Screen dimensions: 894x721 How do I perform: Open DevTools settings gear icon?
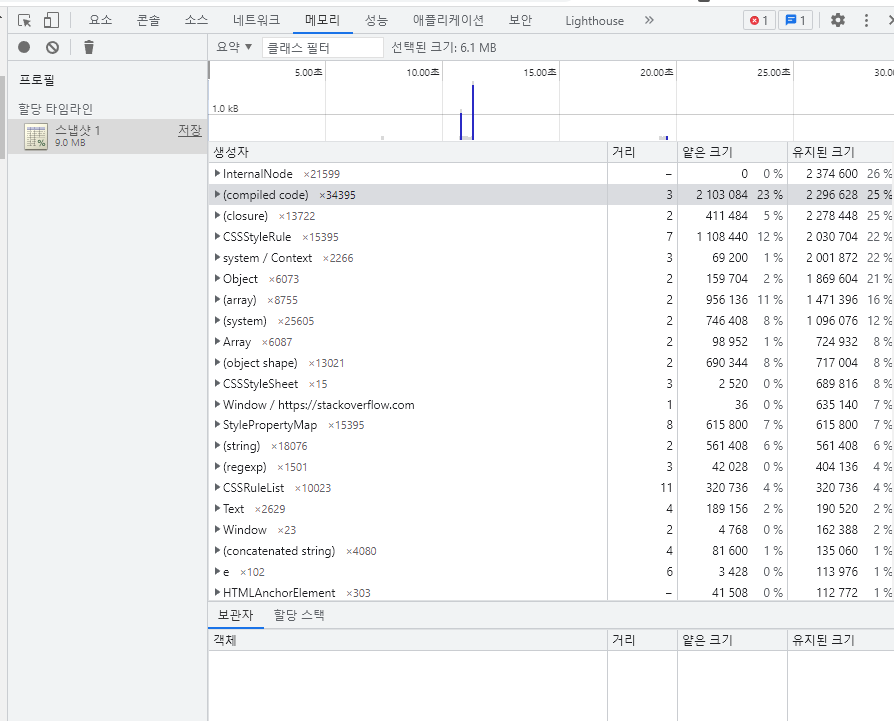point(838,20)
